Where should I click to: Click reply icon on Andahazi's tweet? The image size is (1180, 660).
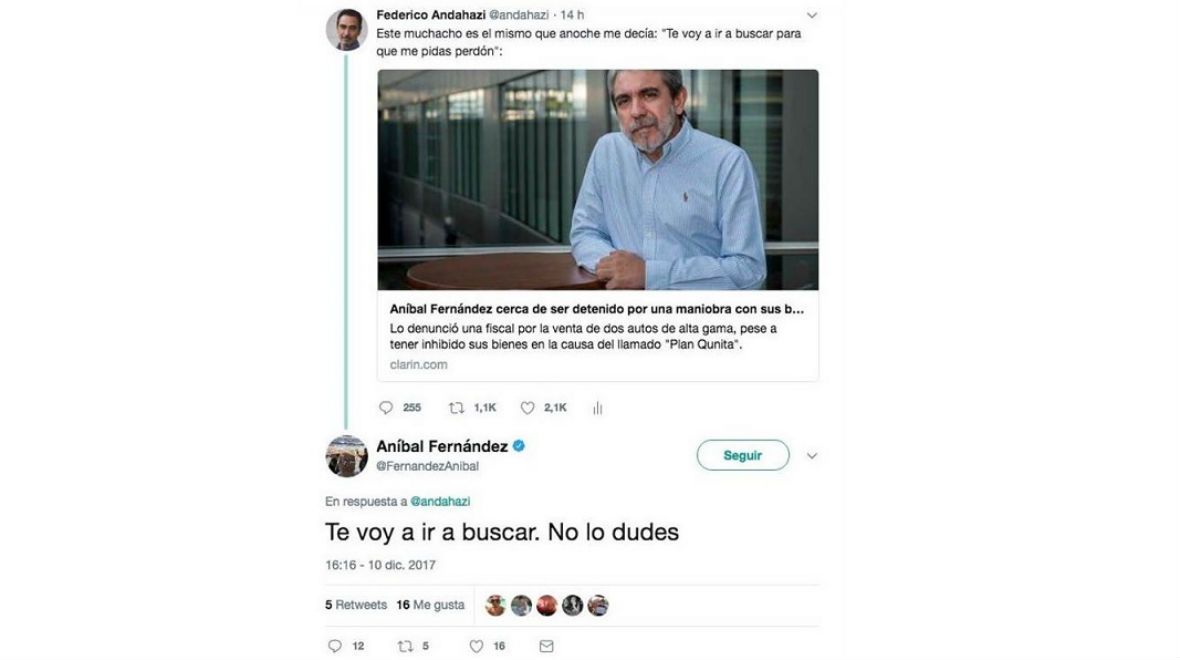(x=386, y=408)
